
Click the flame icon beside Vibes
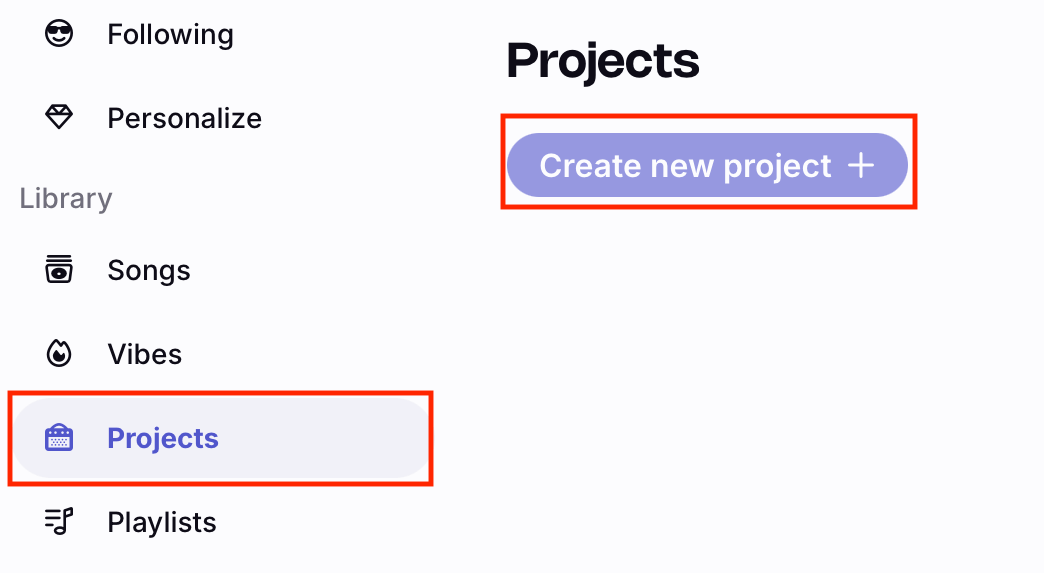[60, 354]
